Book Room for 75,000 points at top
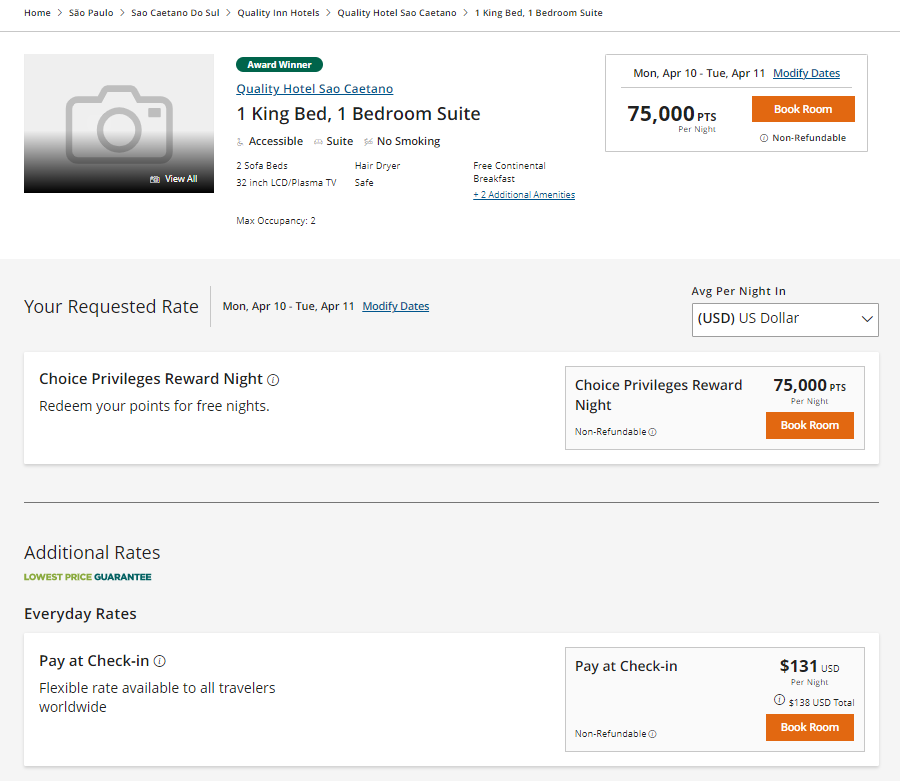900x781 pixels. tap(803, 109)
